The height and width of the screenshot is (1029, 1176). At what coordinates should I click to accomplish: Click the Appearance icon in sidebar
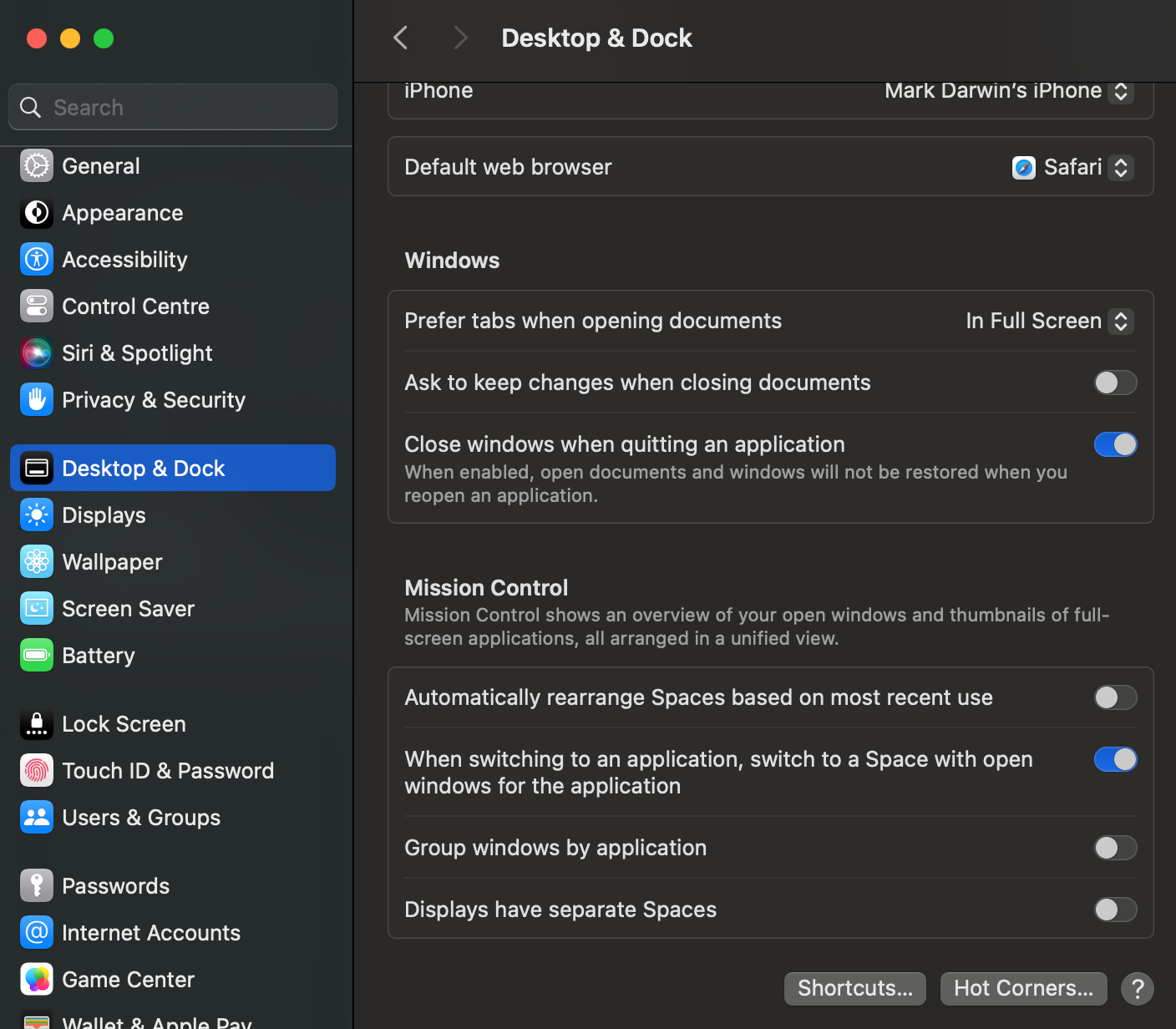click(x=37, y=213)
